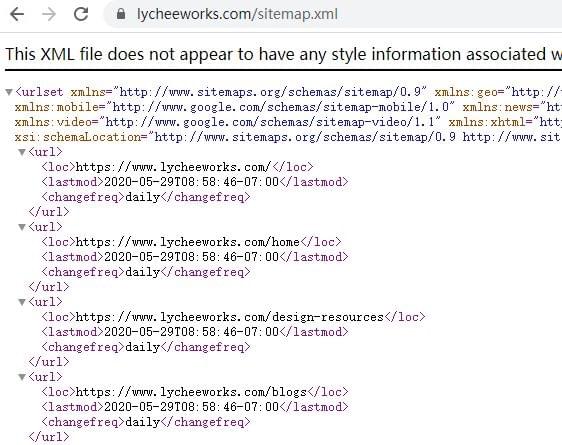The height and width of the screenshot is (445, 562).
Task: Click the browser back arrow
Action: coord(17,14)
